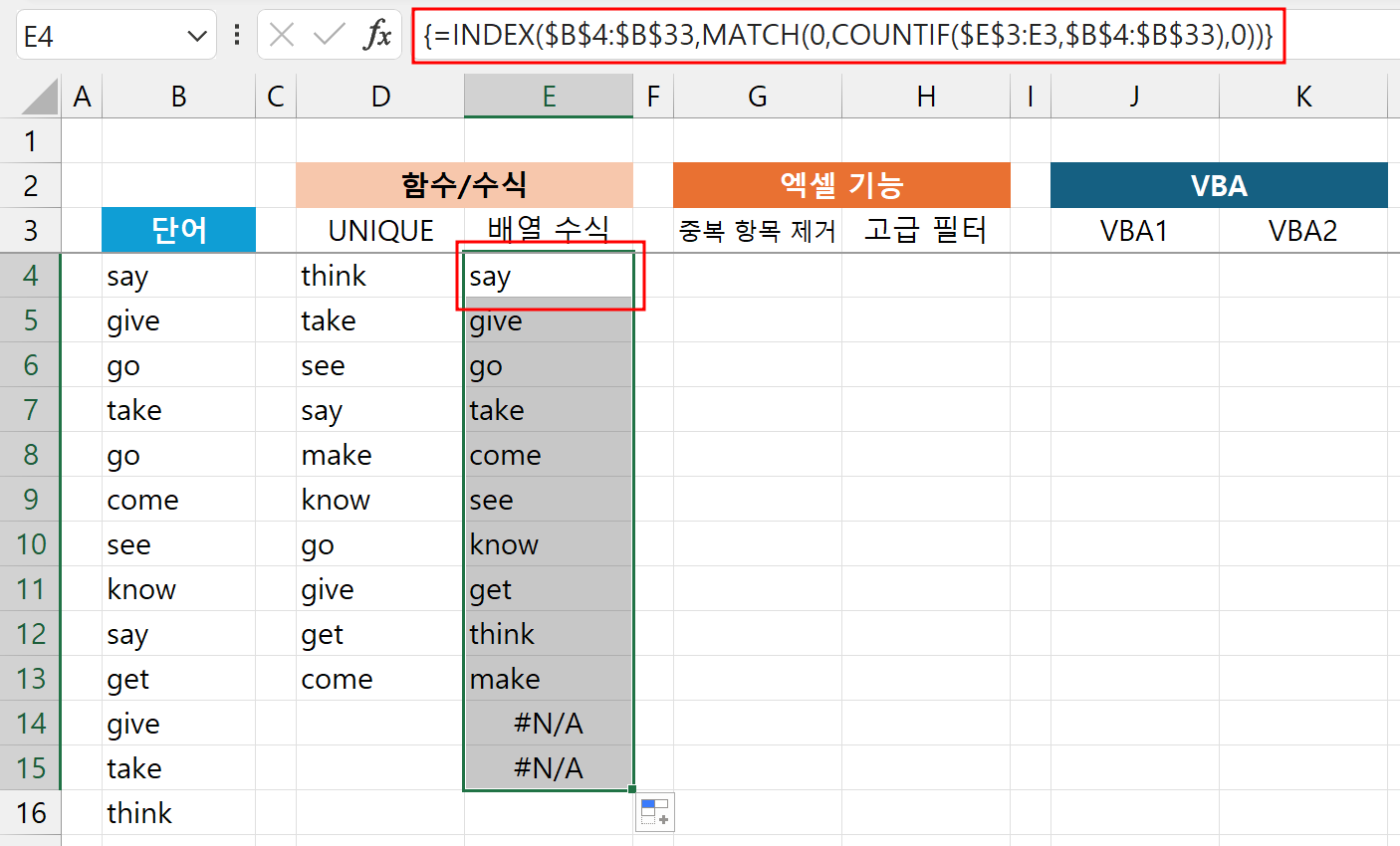This screenshot has width=1400, height=846.
Task: Click the orange '엑셀 기능' merged header
Action: (x=841, y=185)
